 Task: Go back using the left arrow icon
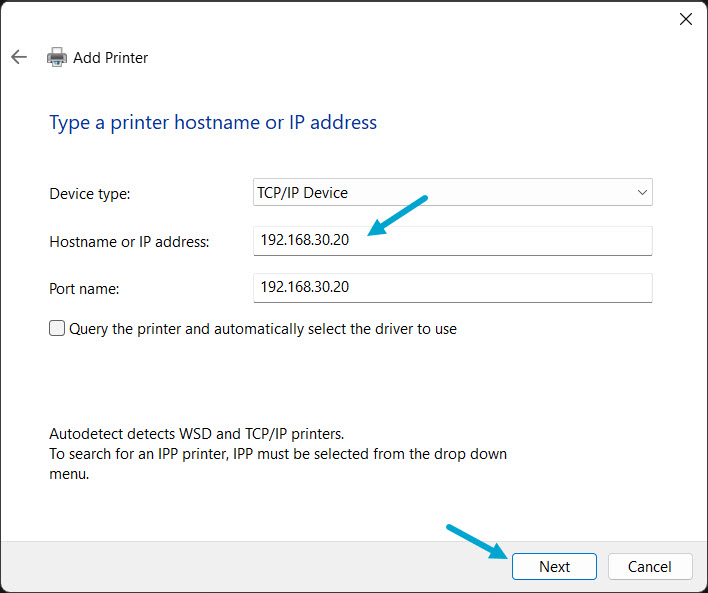pyautogui.click(x=19, y=57)
